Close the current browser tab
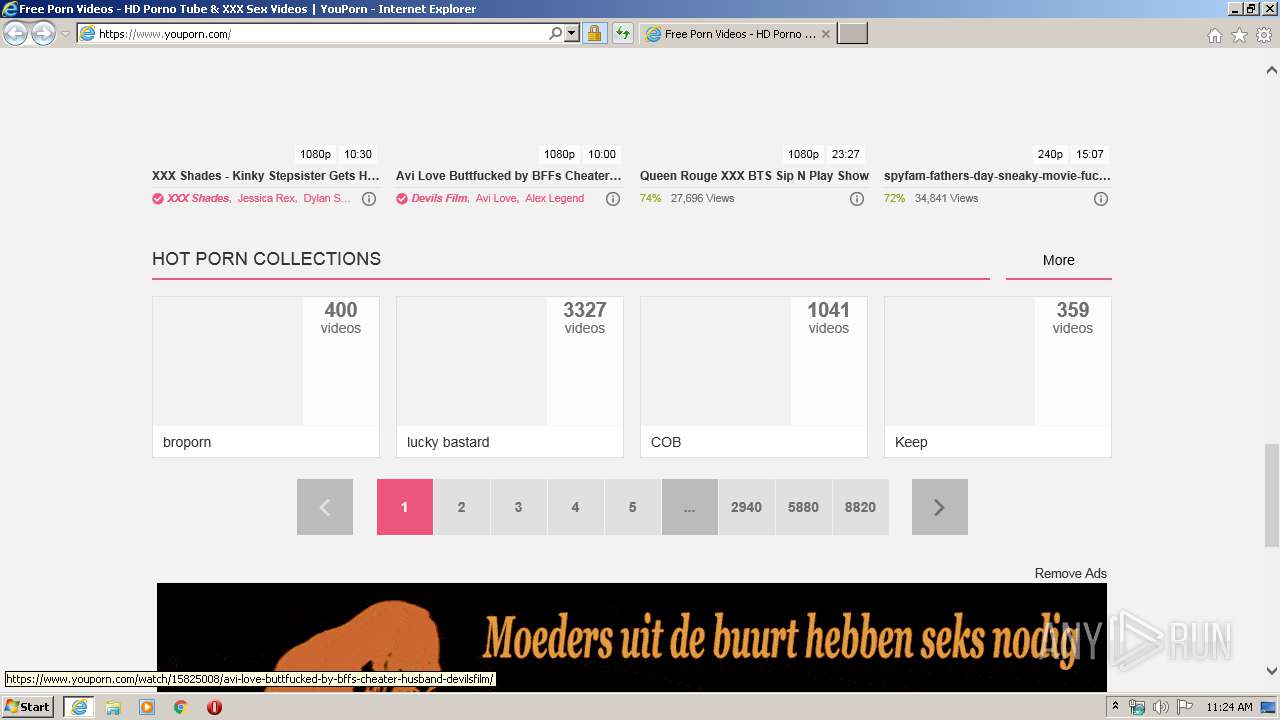 826,34
